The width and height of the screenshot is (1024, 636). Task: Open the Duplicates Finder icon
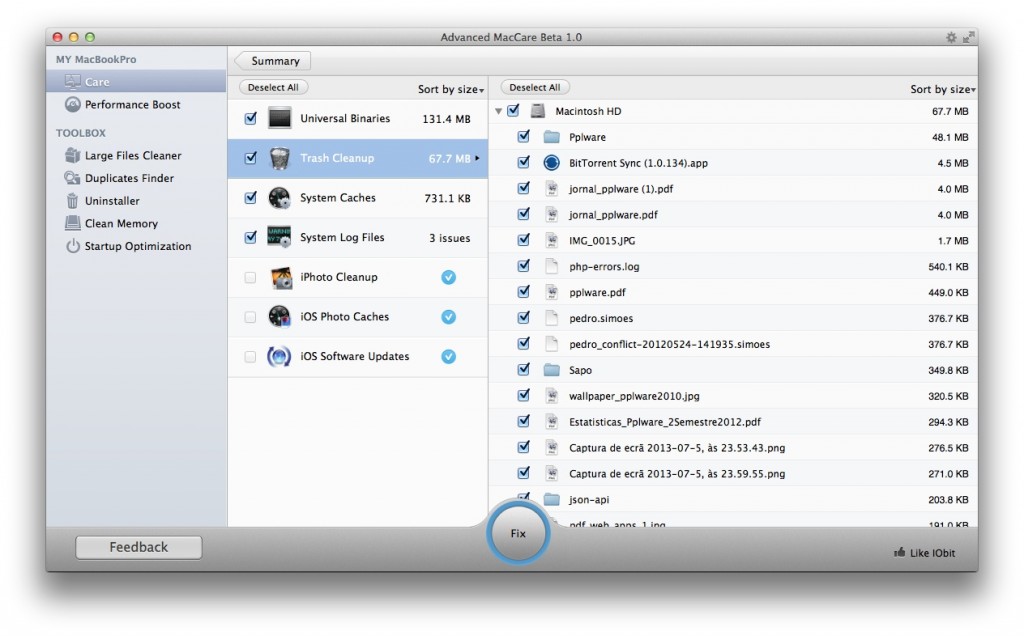click(x=72, y=178)
